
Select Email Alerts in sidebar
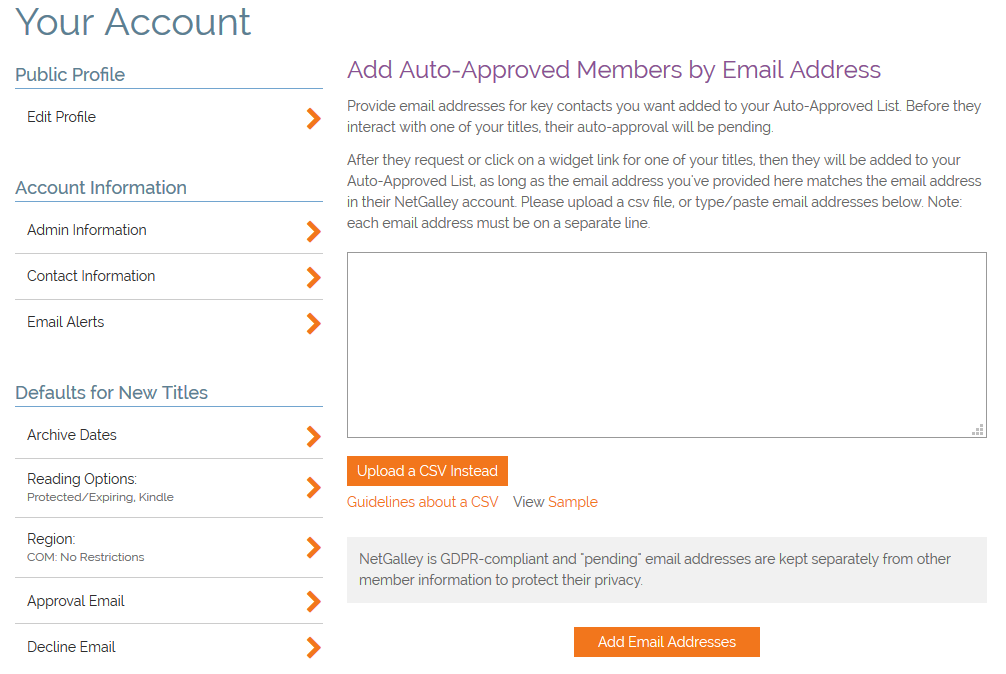click(66, 322)
